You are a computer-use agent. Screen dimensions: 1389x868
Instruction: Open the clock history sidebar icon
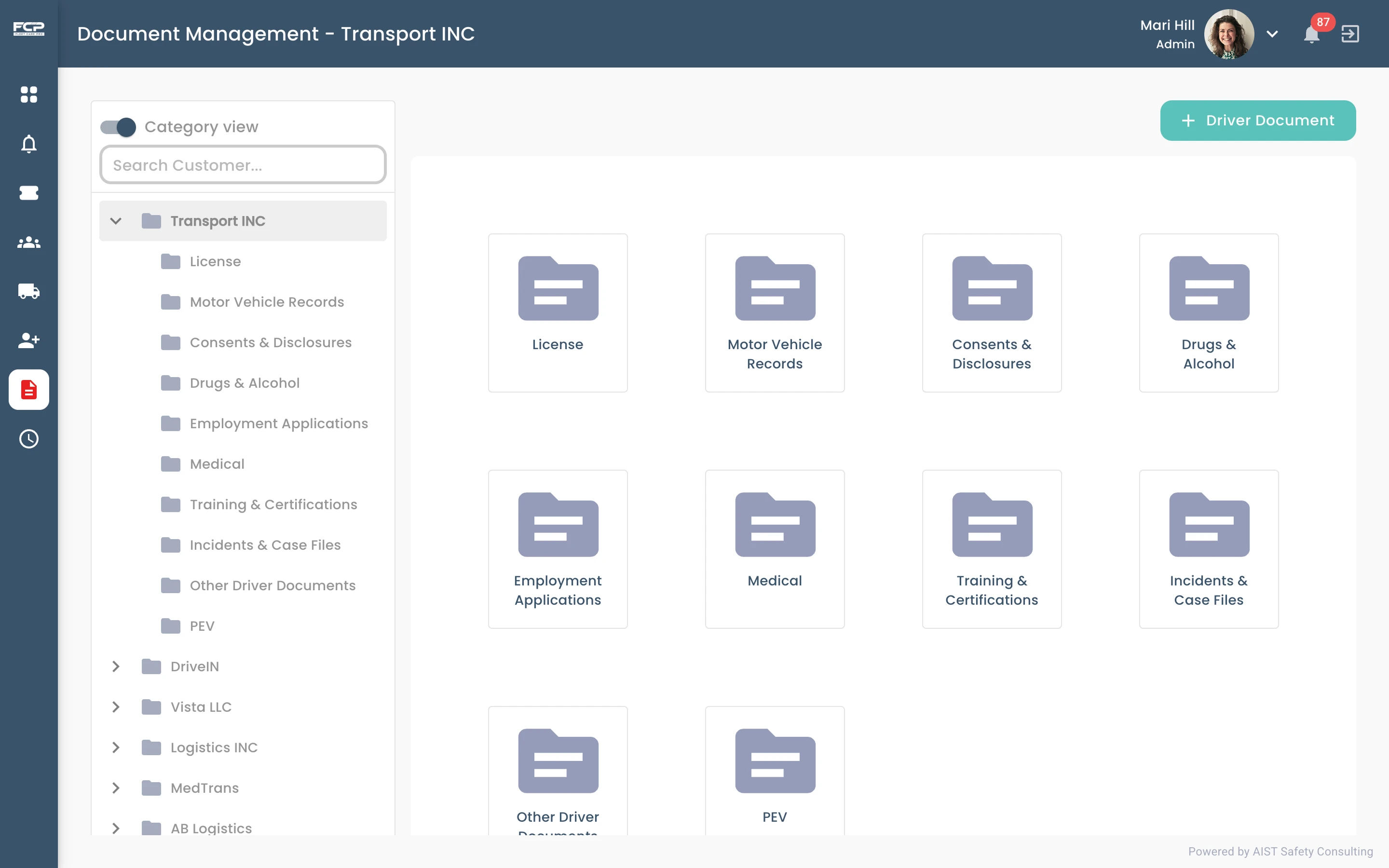tap(29, 439)
